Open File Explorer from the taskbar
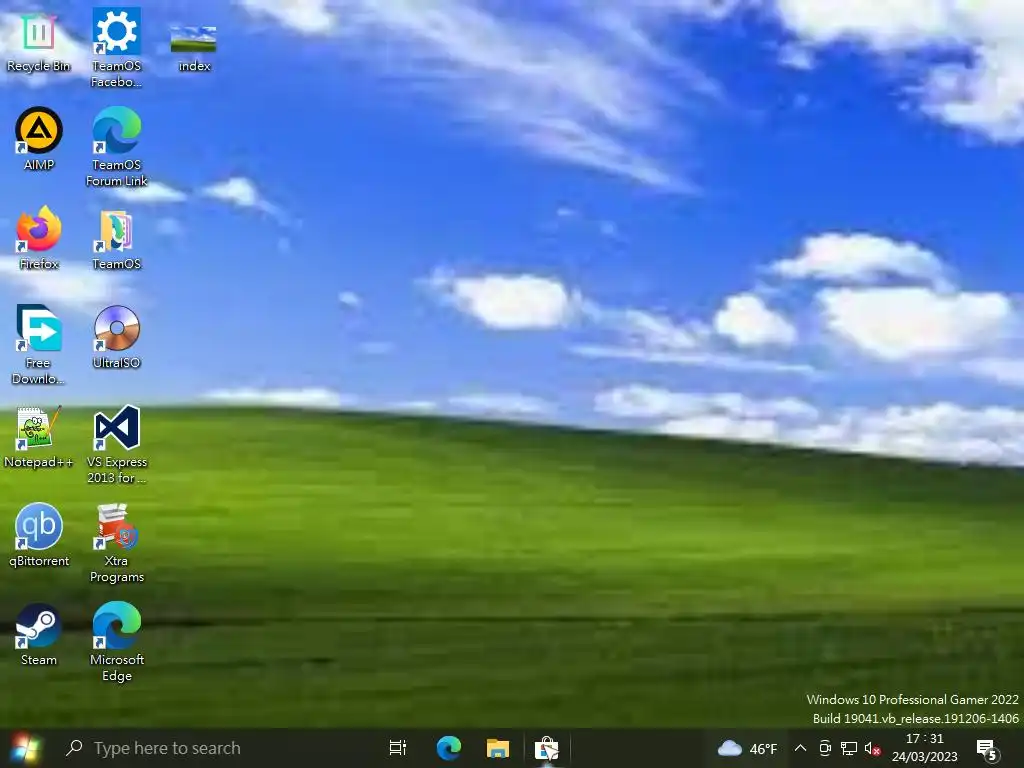Screen dimensions: 1024x768 pos(498,748)
